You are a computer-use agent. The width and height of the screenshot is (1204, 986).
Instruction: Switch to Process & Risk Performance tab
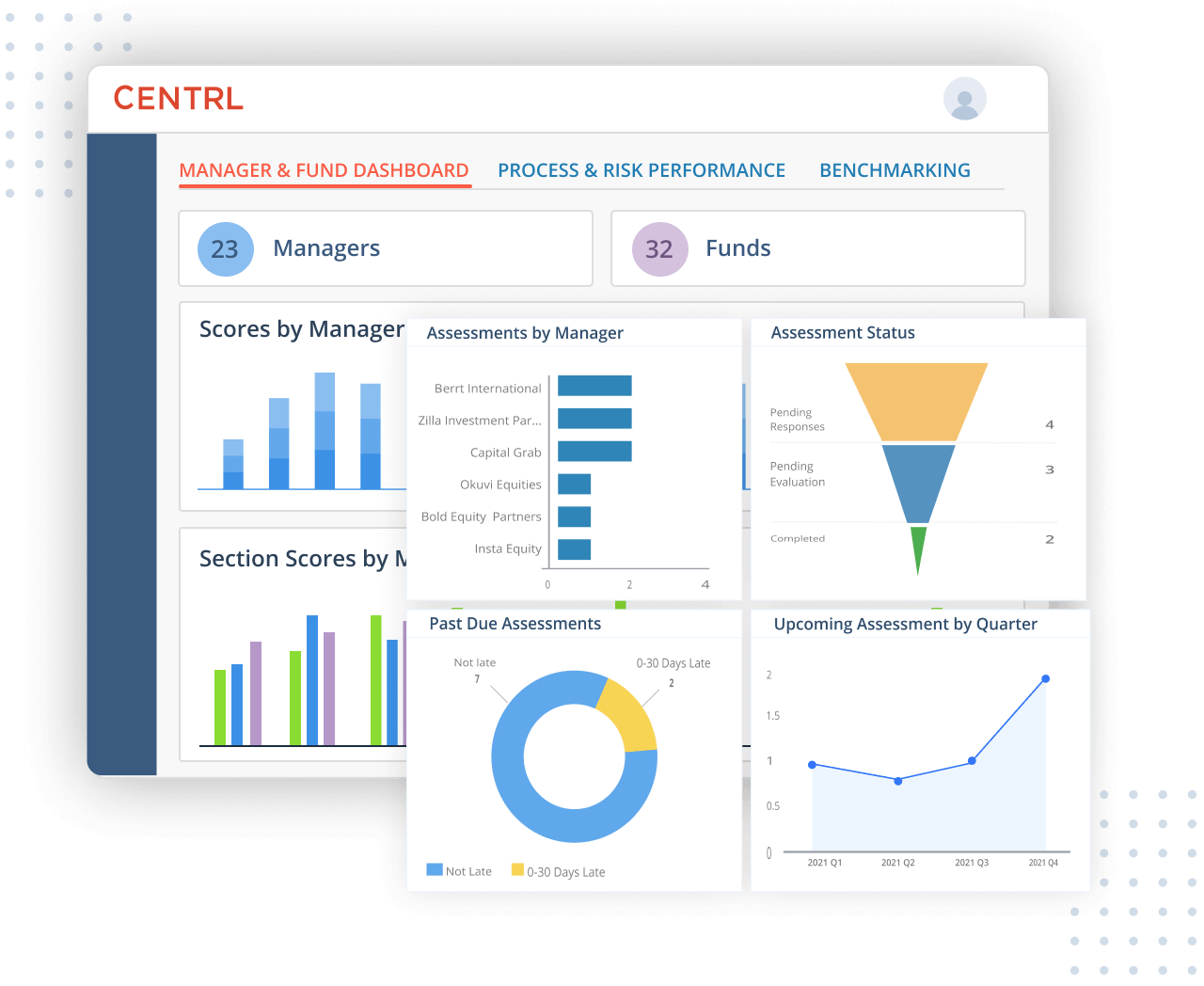(x=642, y=170)
